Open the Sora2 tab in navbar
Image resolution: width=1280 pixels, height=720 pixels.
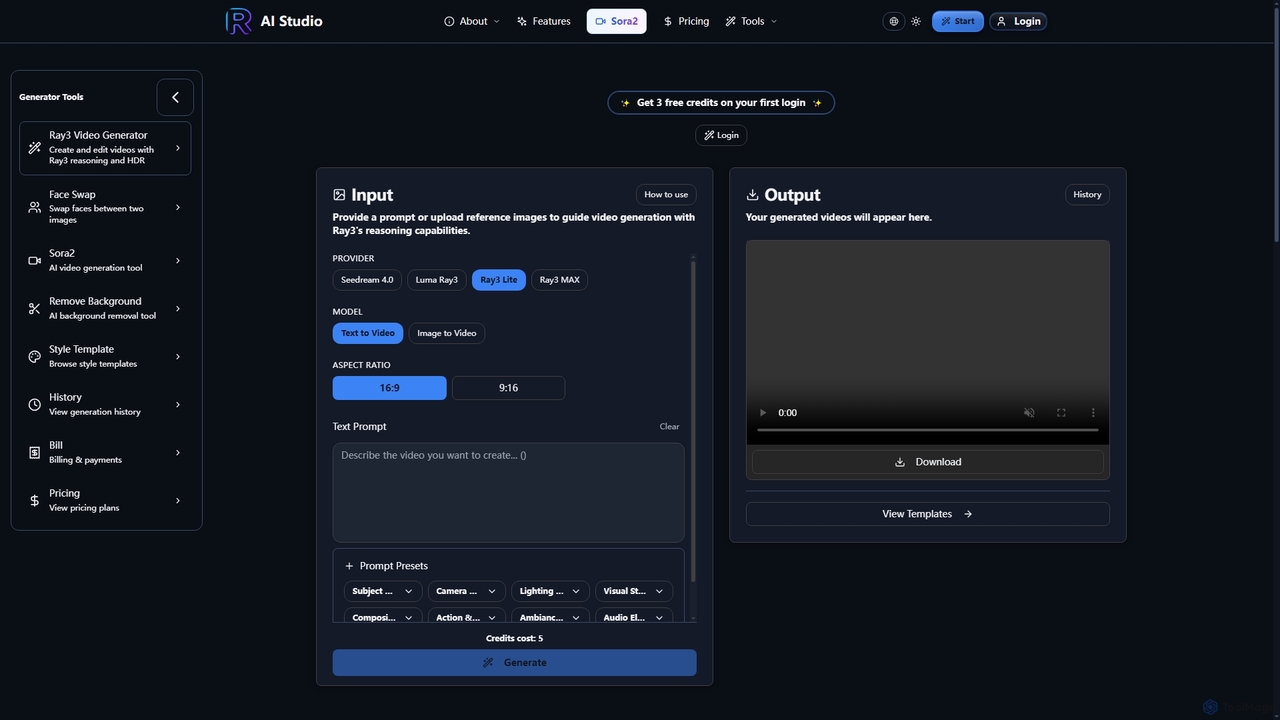(616, 21)
